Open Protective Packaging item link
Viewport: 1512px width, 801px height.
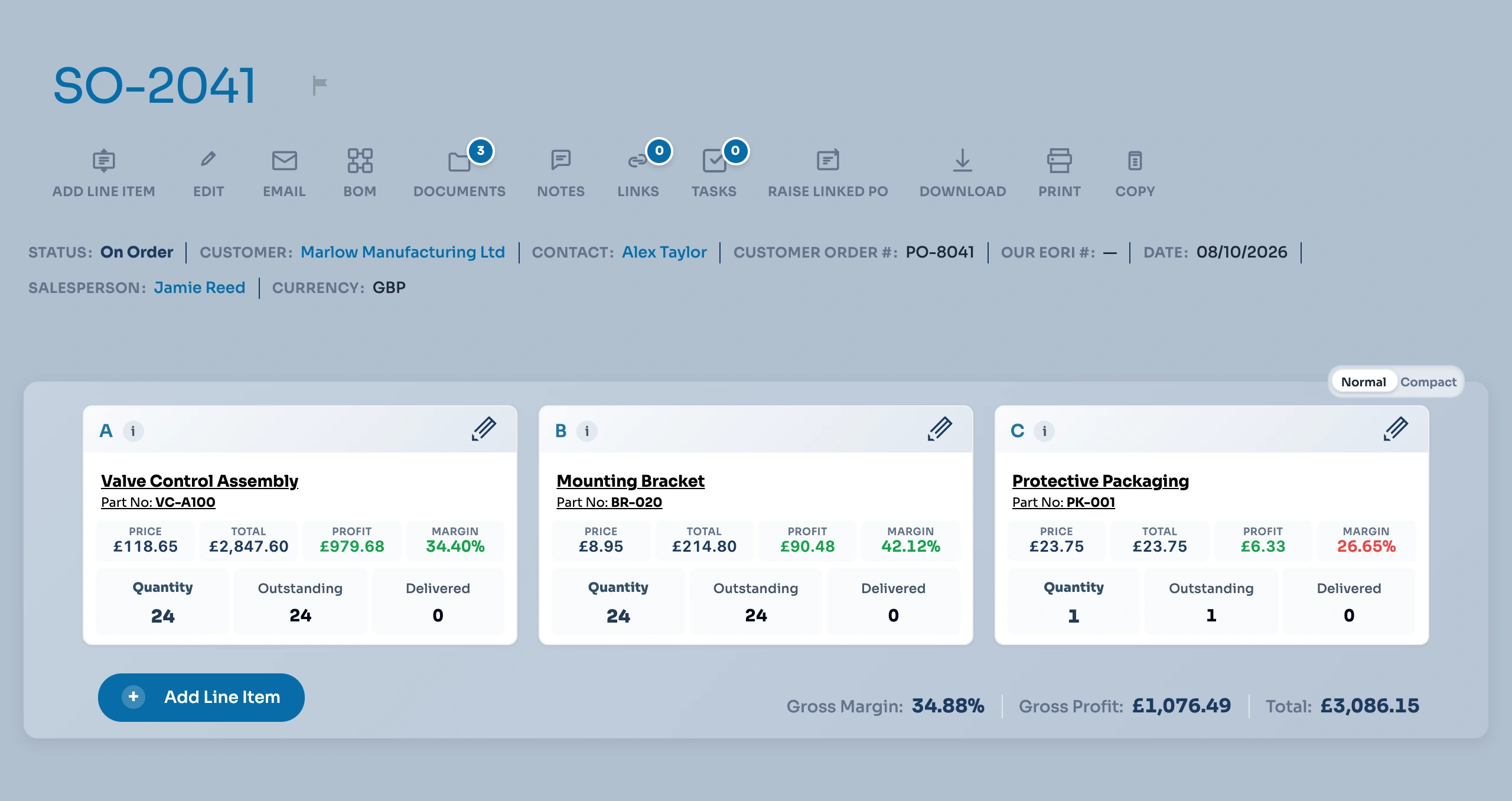click(x=1100, y=481)
